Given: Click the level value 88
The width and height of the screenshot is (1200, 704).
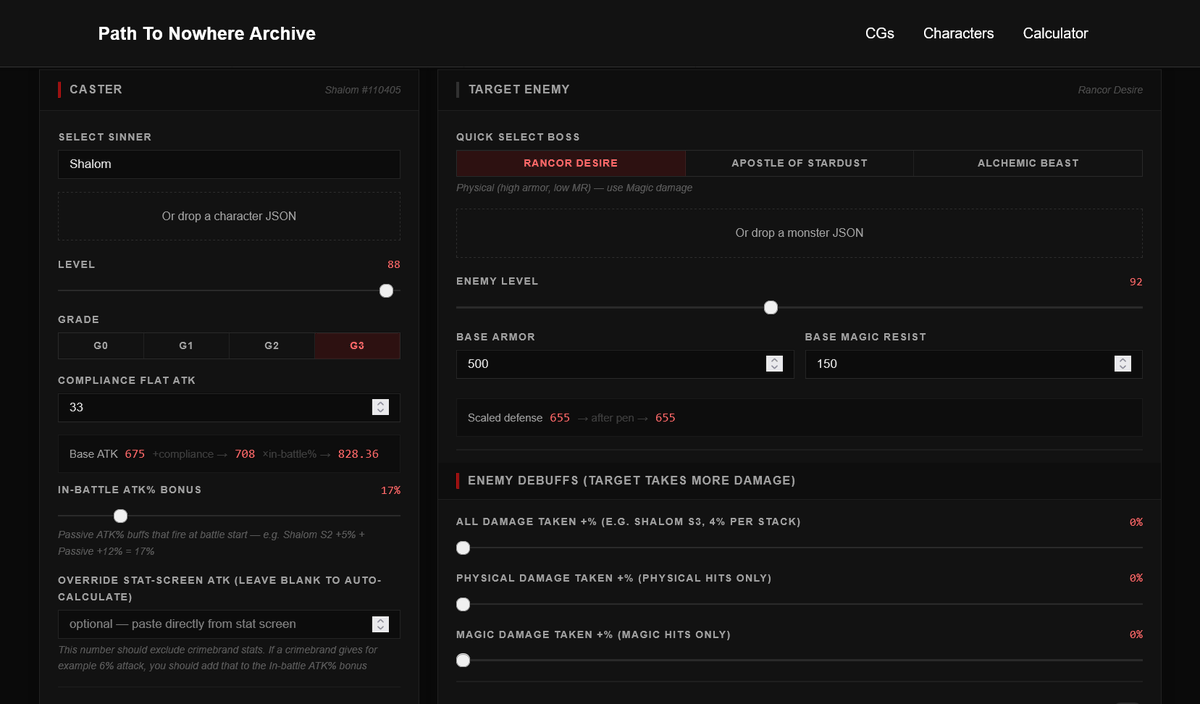Looking at the screenshot, I should (x=393, y=265).
